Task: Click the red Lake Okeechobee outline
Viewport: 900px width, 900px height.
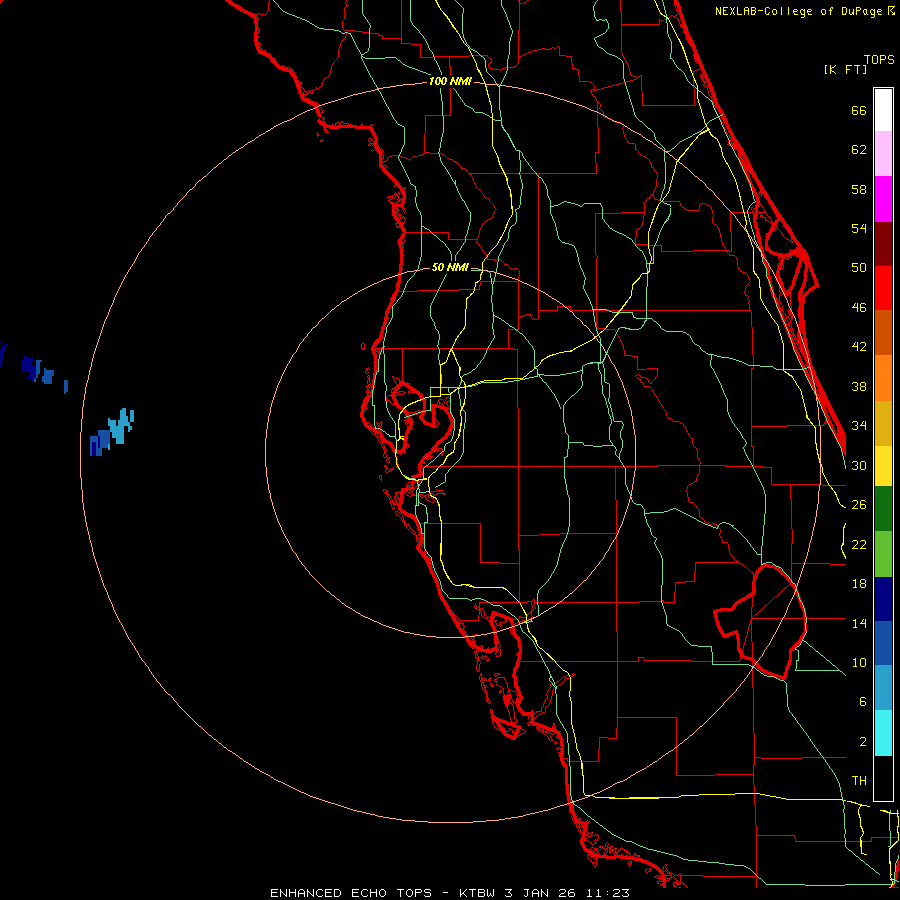Action: click(761, 622)
